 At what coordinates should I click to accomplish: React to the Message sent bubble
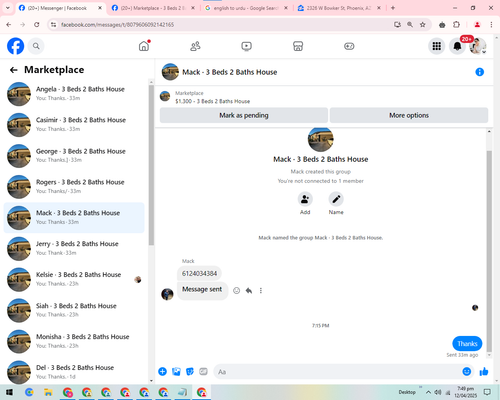click(x=236, y=291)
